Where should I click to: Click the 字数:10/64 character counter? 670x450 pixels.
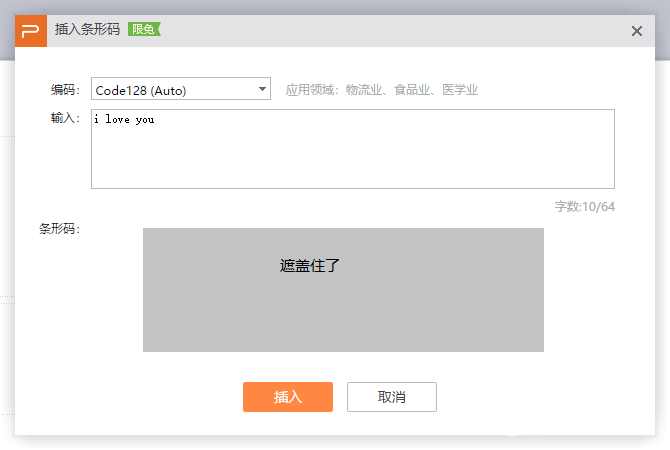click(584, 207)
